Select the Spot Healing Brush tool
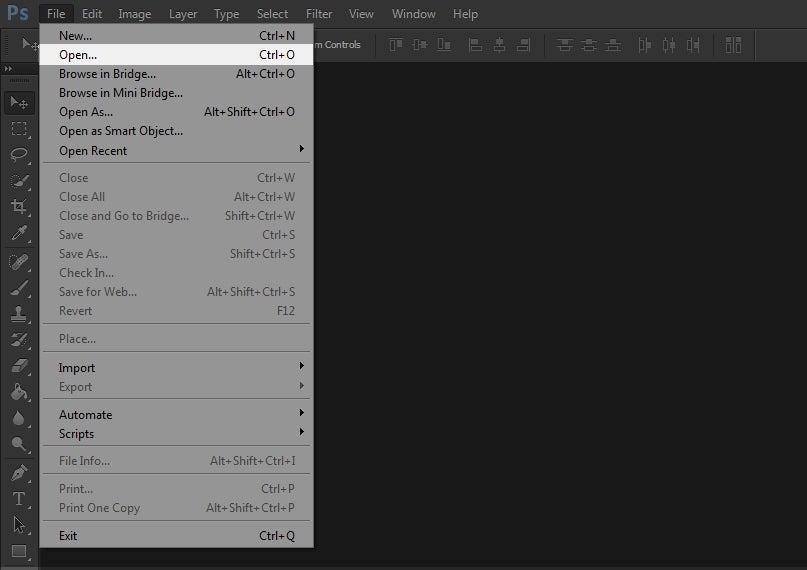 click(x=19, y=262)
